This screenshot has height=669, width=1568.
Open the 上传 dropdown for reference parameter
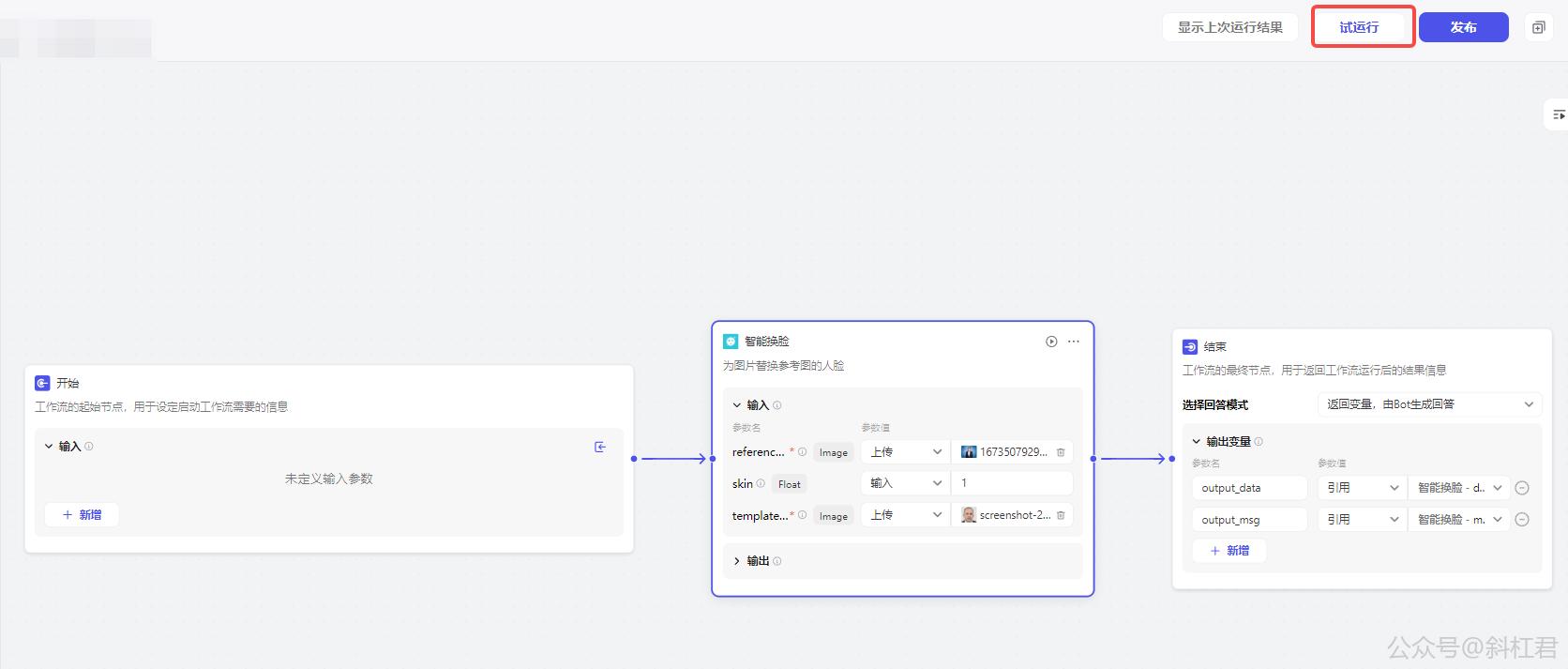905,452
